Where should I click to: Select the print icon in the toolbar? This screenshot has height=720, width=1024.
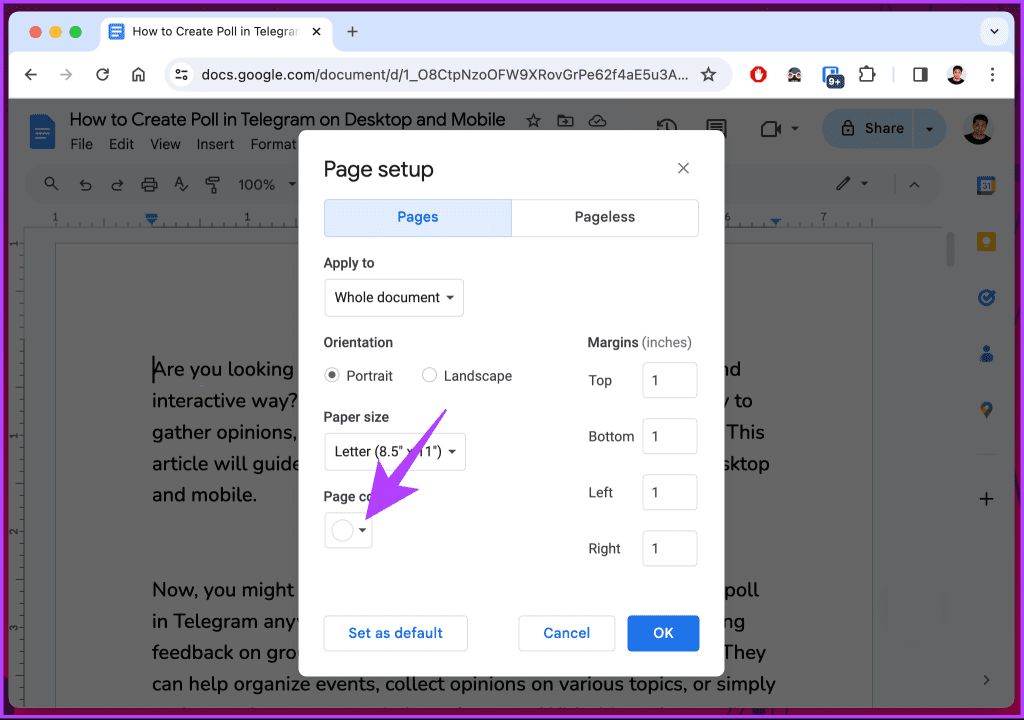[x=149, y=184]
